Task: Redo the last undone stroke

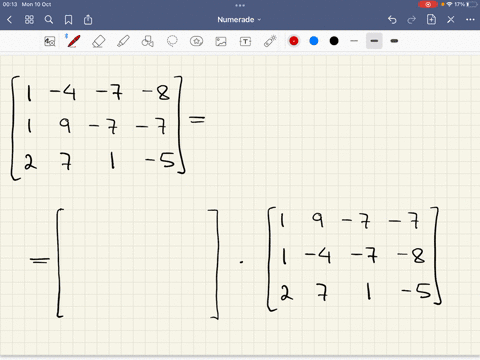Action: [x=412, y=20]
